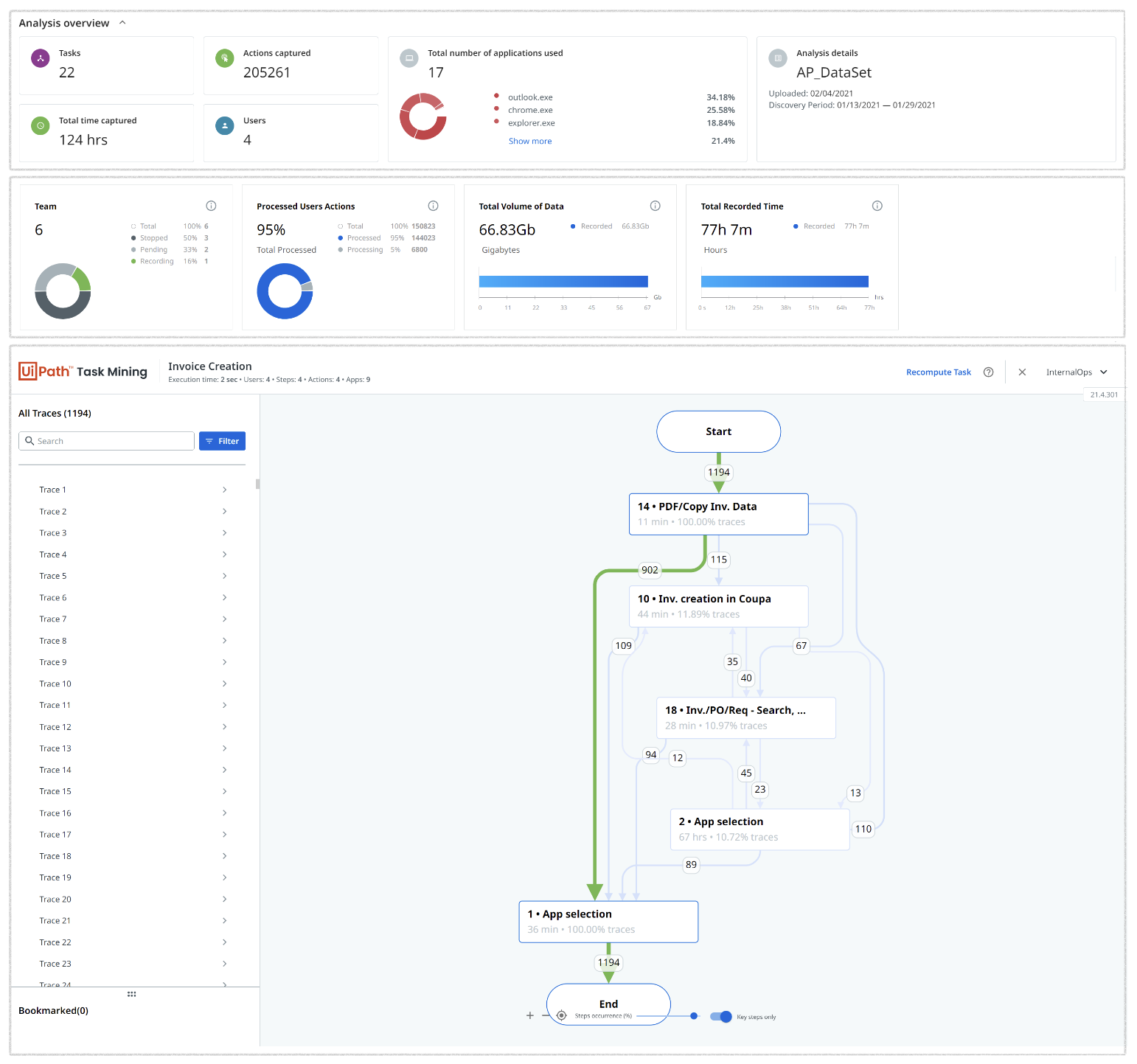Click the Total Volume of Data bar
Viewport: 1137px width, 1064px height.
[x=563, y=282]
